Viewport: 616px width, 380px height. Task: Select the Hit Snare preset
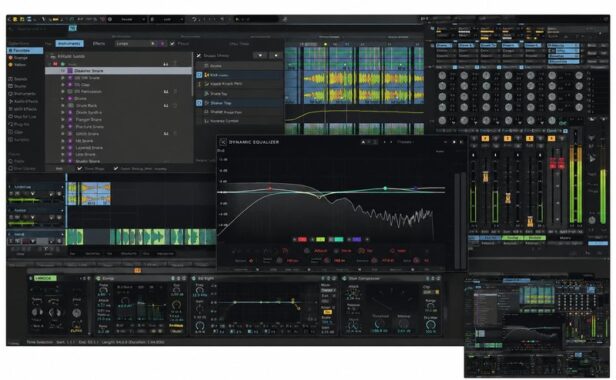[84, 141]
